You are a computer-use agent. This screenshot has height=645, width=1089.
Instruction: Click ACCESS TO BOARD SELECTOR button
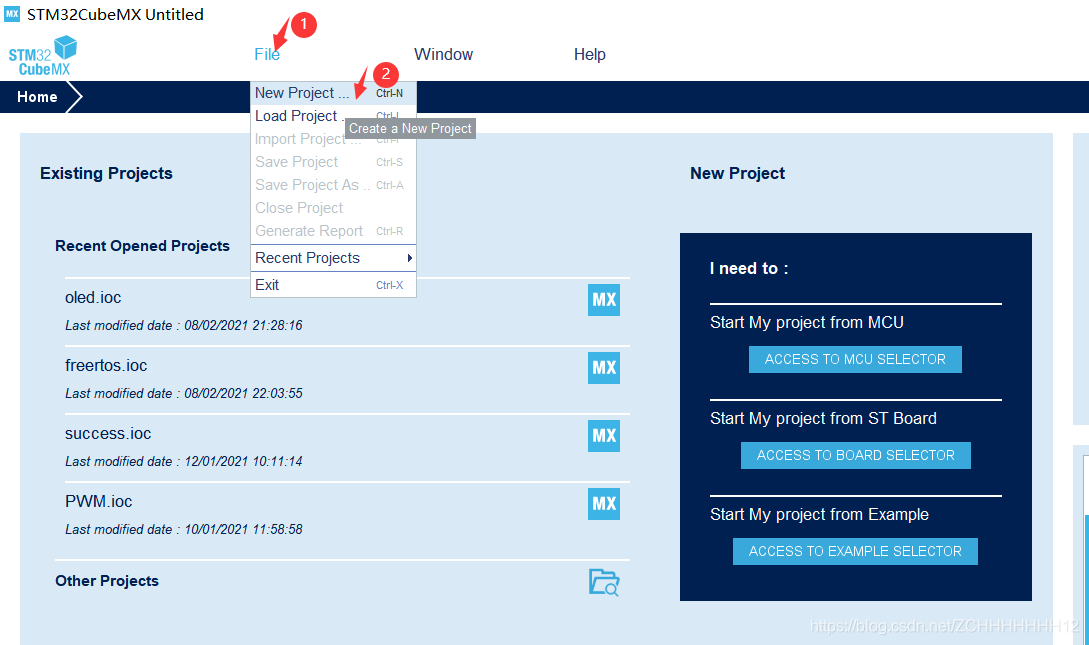click(x=856, y=455)
